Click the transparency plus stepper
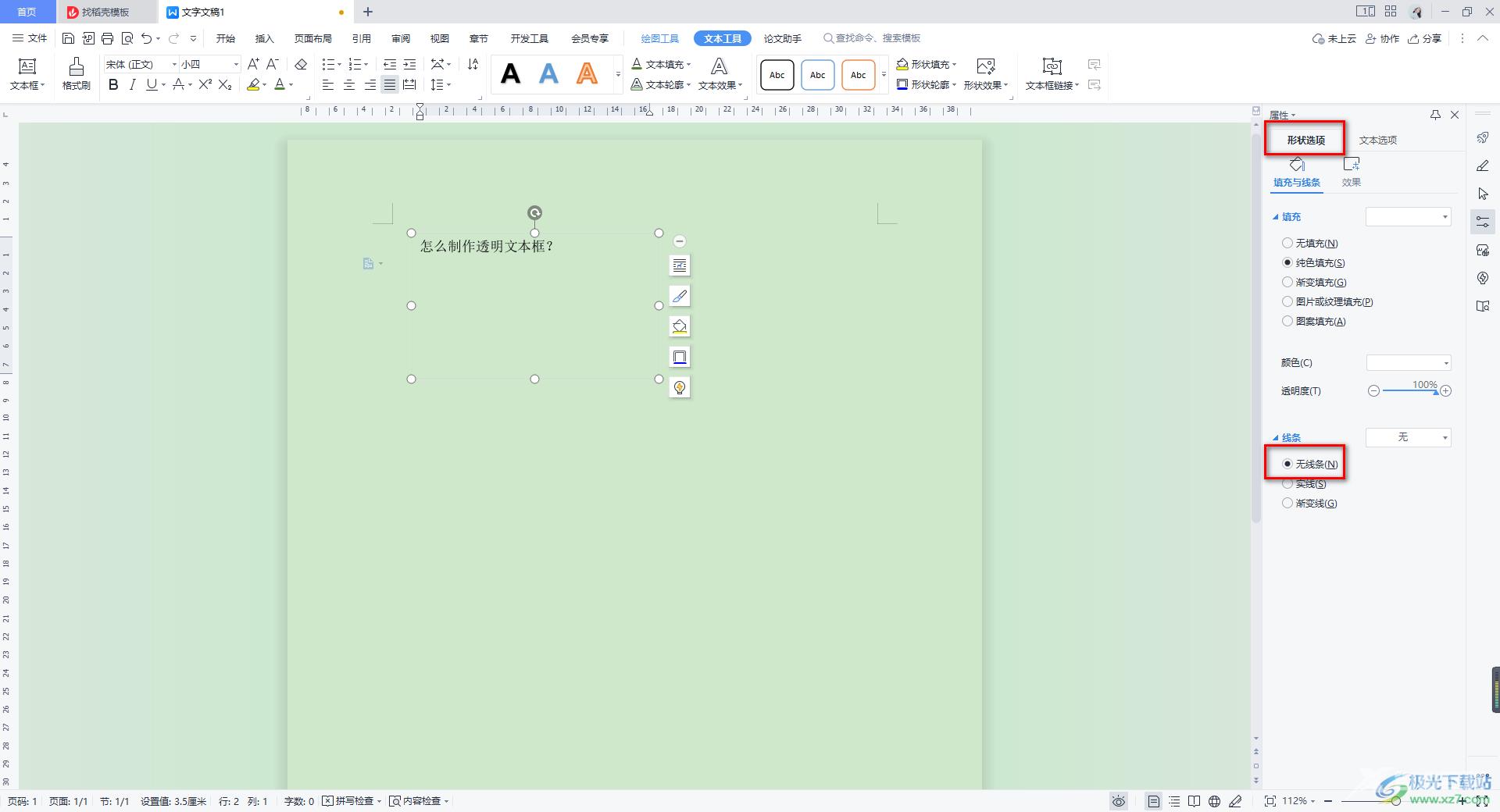Screen dimensions: 1500x812 click(1446, 391)
